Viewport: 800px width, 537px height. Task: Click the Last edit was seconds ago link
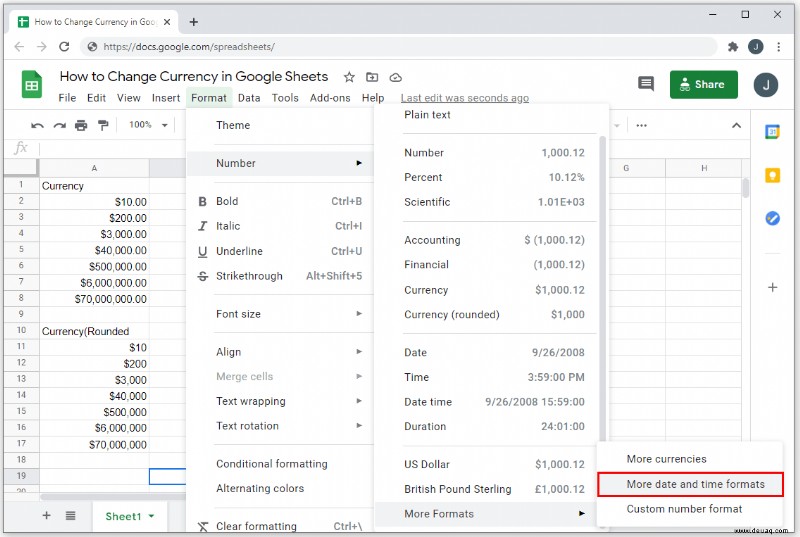pyautogui.click(x=465, y=98)
